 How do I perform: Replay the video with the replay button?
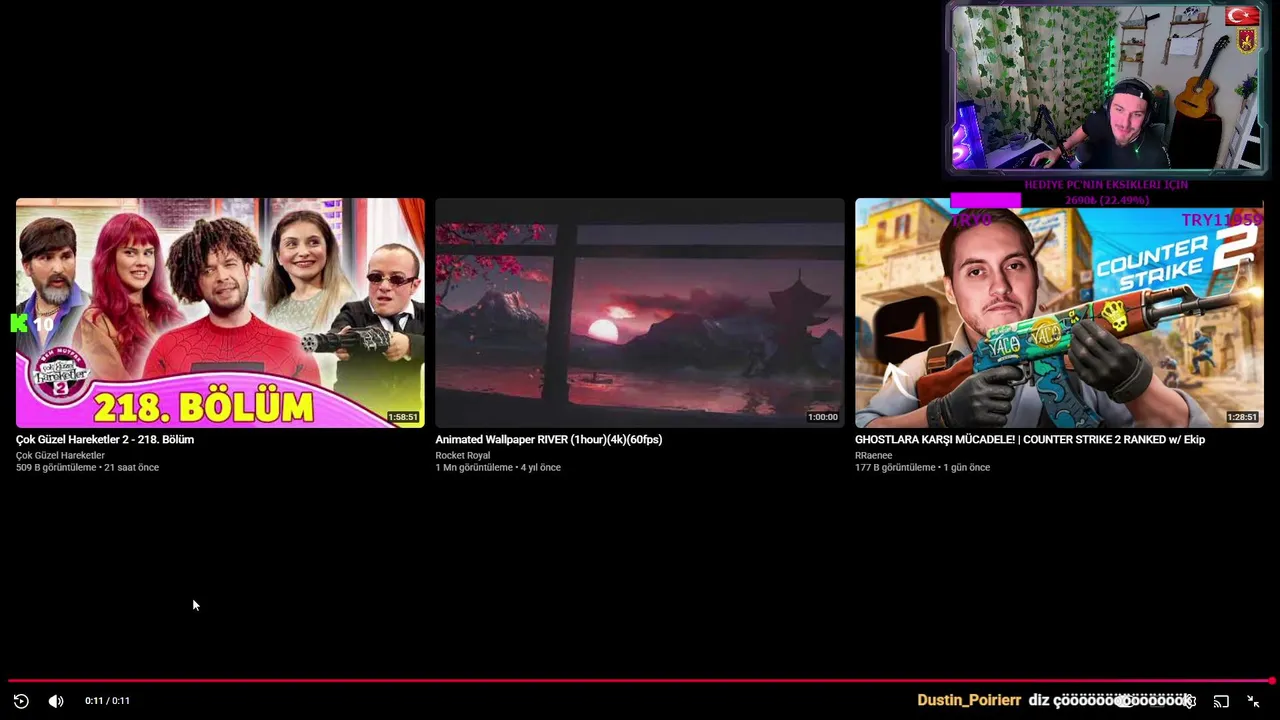click(x=21, y=701)
